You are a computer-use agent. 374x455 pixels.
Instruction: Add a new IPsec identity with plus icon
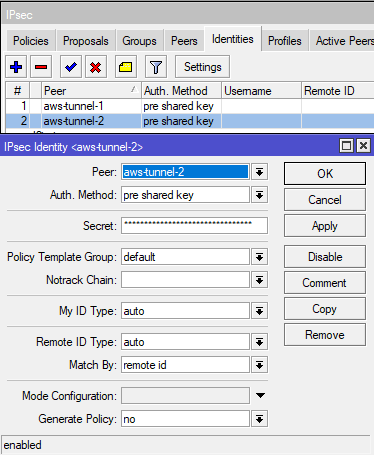16,67
